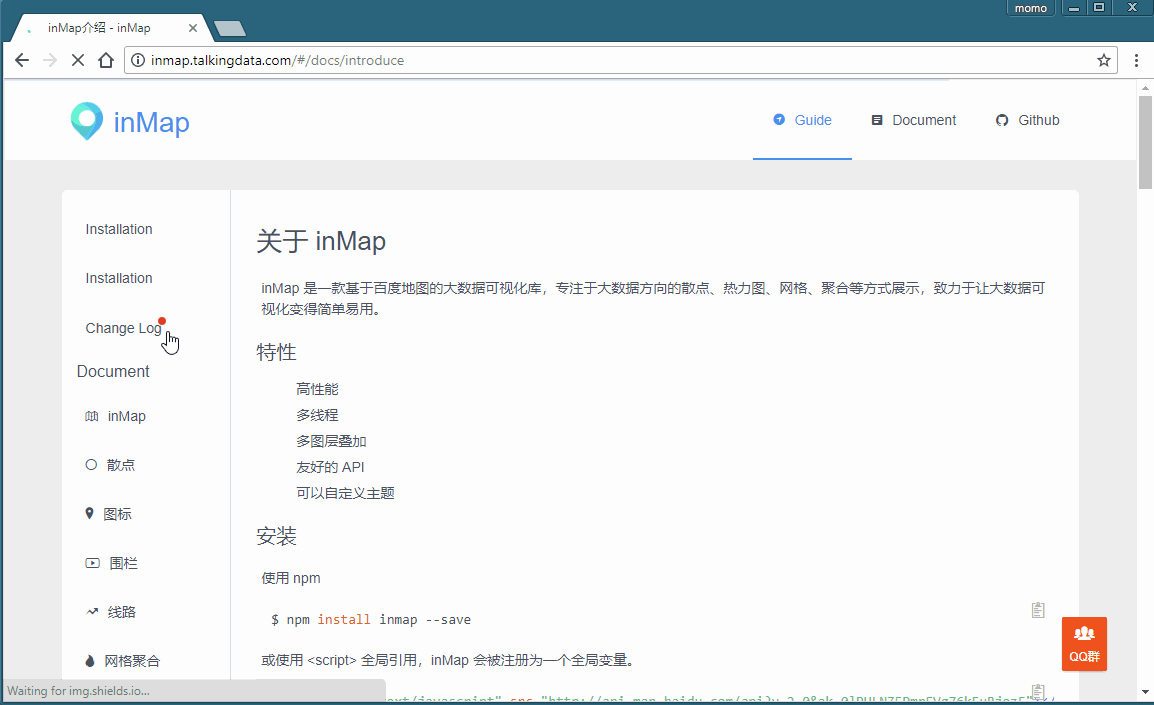
Task: Switch to the Document tab
Action: click(913, 120)
